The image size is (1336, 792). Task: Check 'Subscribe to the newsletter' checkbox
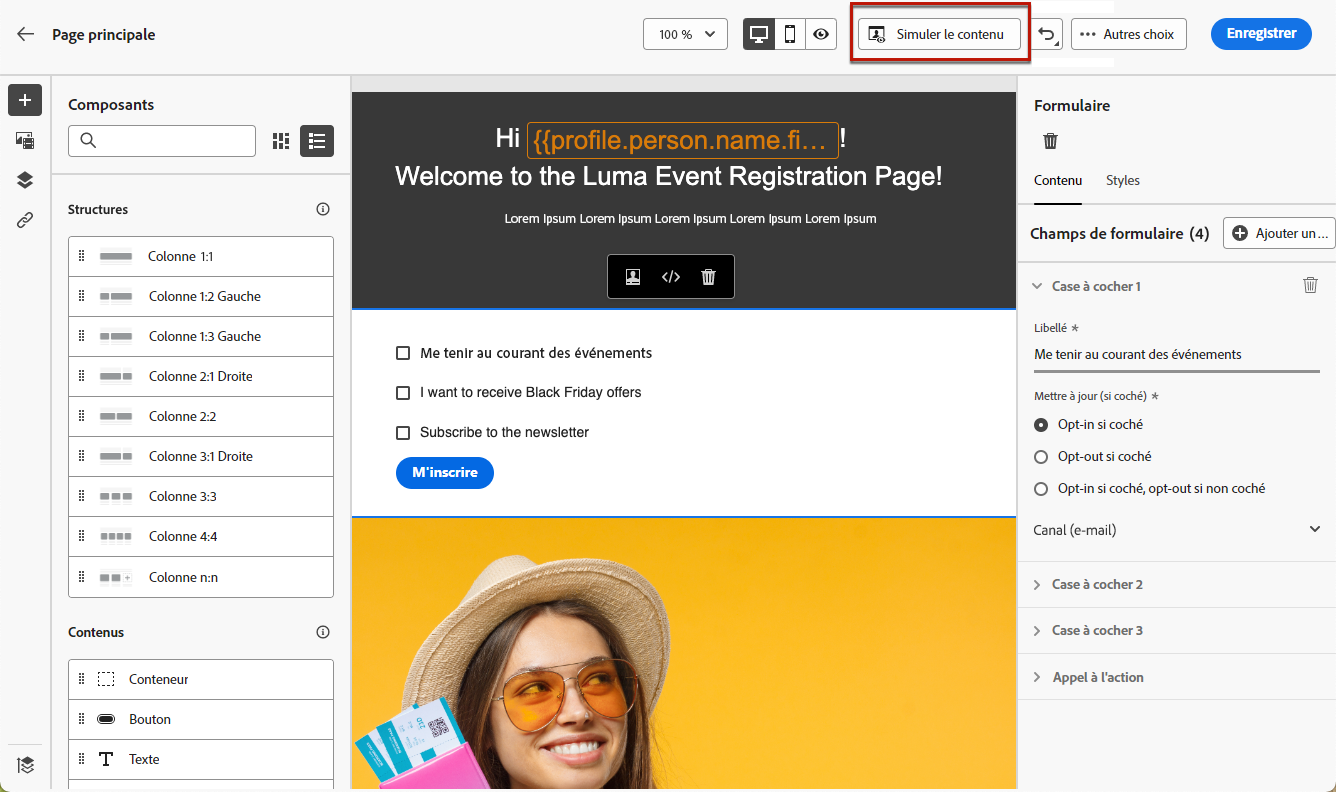(x=403, y=433)
